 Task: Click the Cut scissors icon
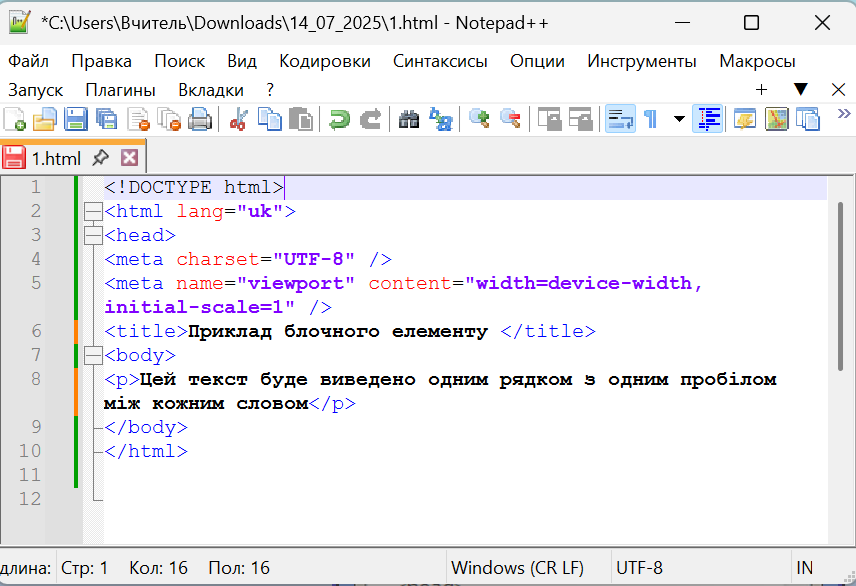click(238, 120)
